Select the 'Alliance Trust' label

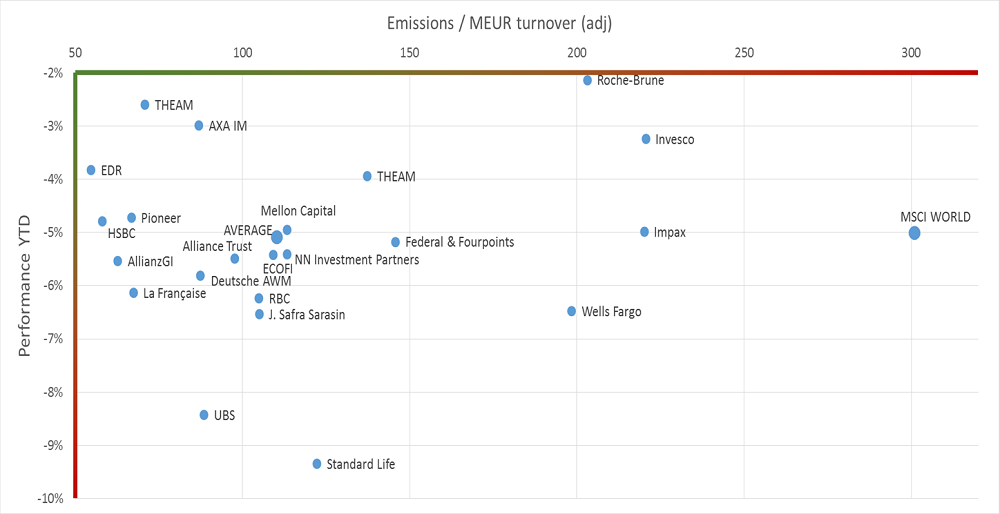(217, 246)
